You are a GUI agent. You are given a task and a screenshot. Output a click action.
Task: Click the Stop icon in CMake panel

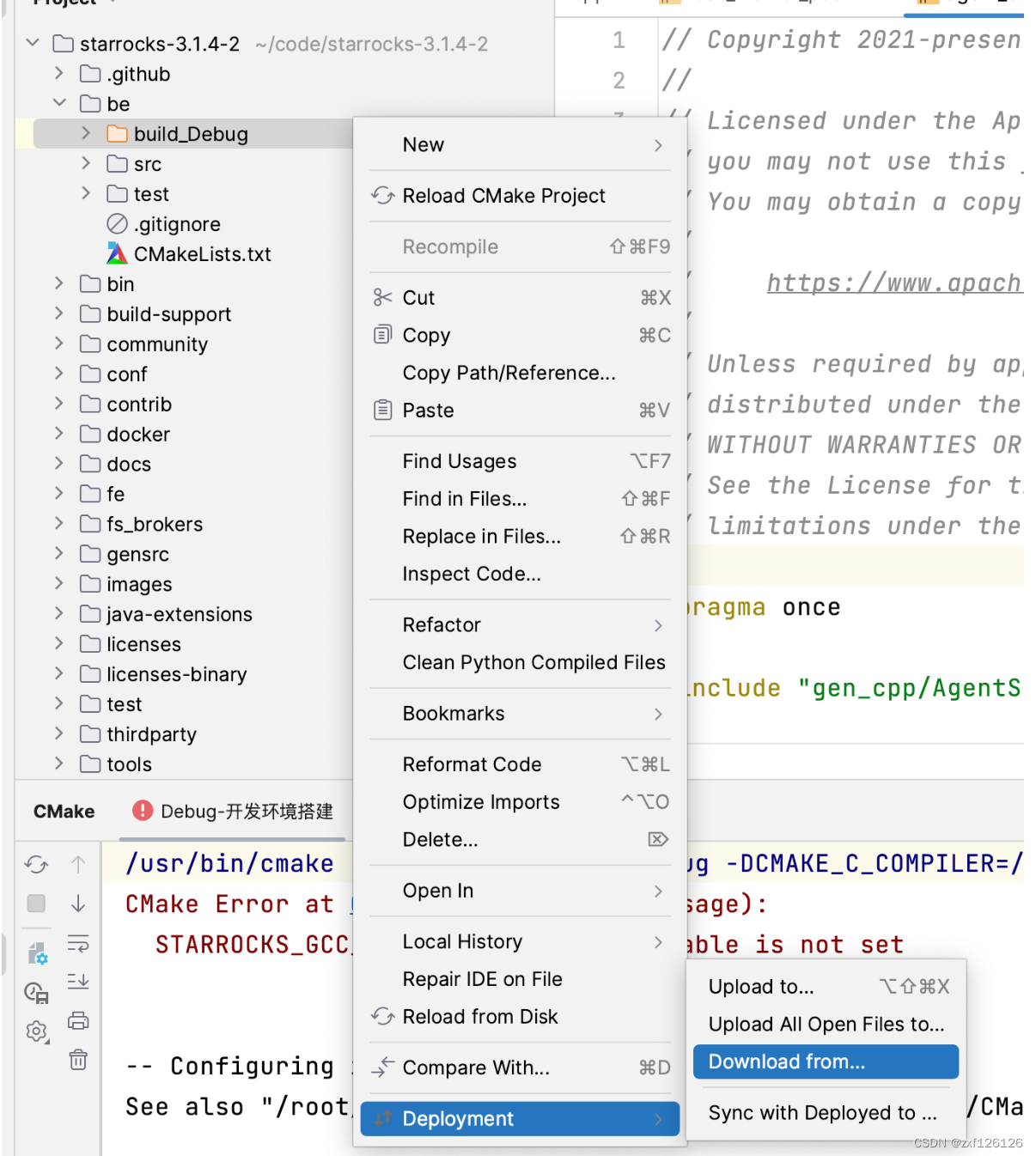(x=36, y=904)
